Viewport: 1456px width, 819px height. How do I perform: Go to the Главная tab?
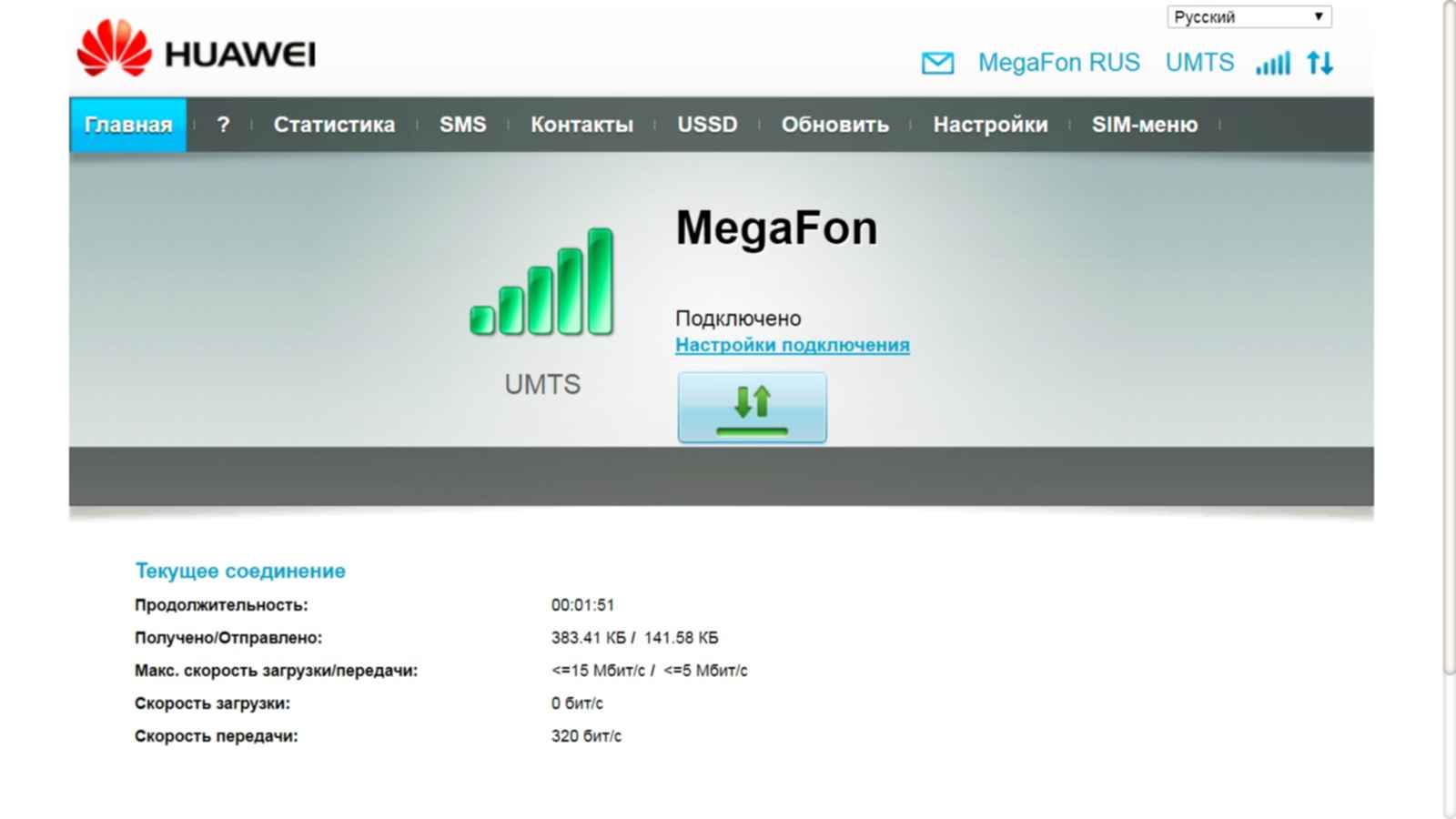(127, 125)
